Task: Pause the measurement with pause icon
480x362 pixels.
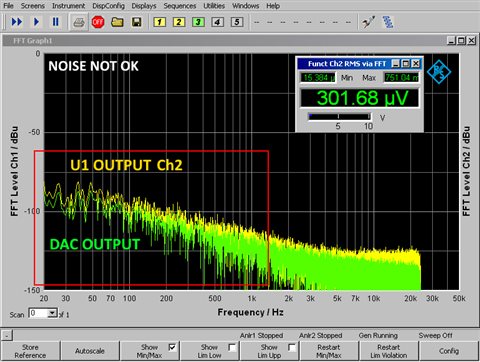Action: click(56, 22)
